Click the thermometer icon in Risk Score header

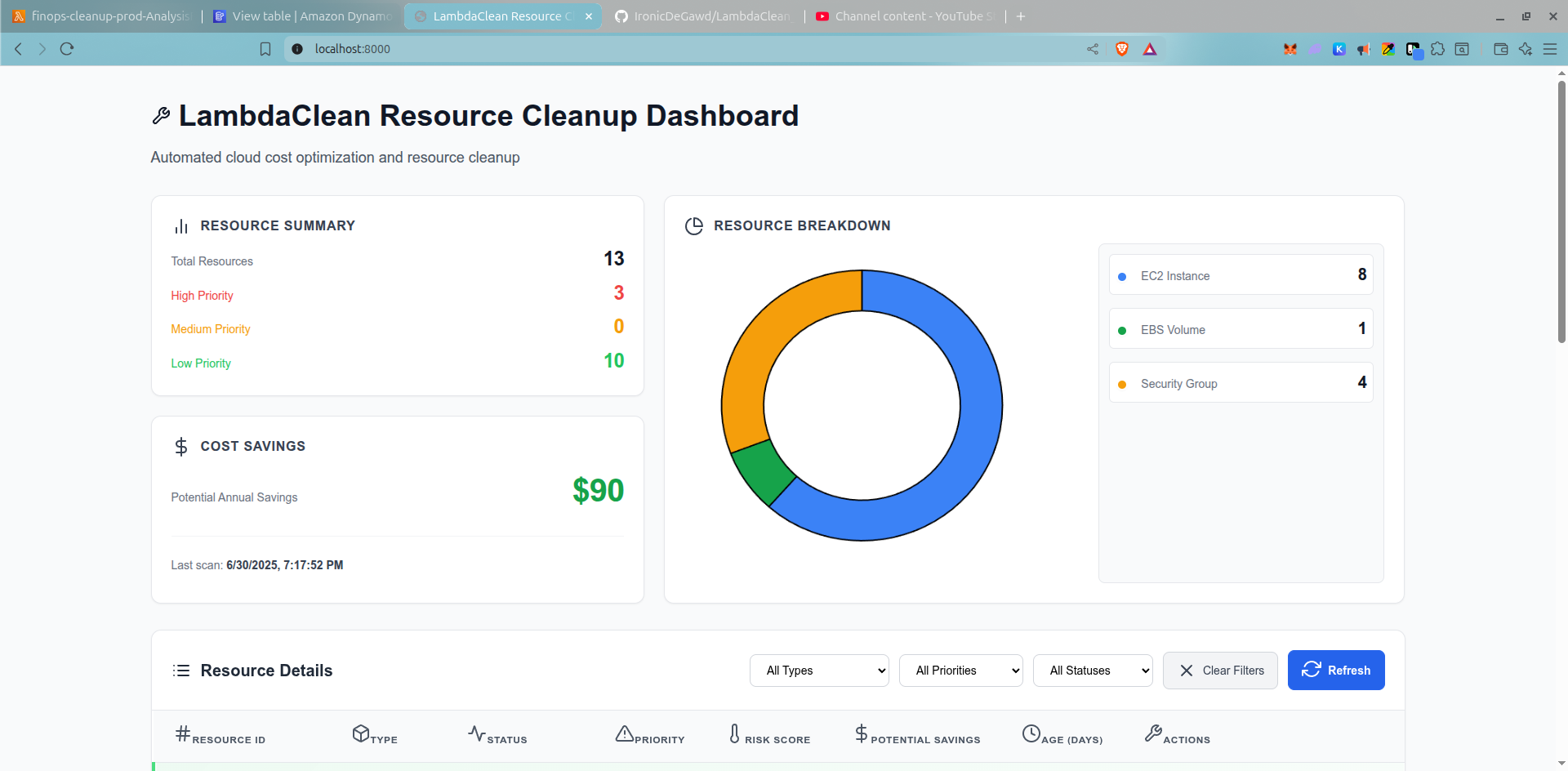click(735, 733)
